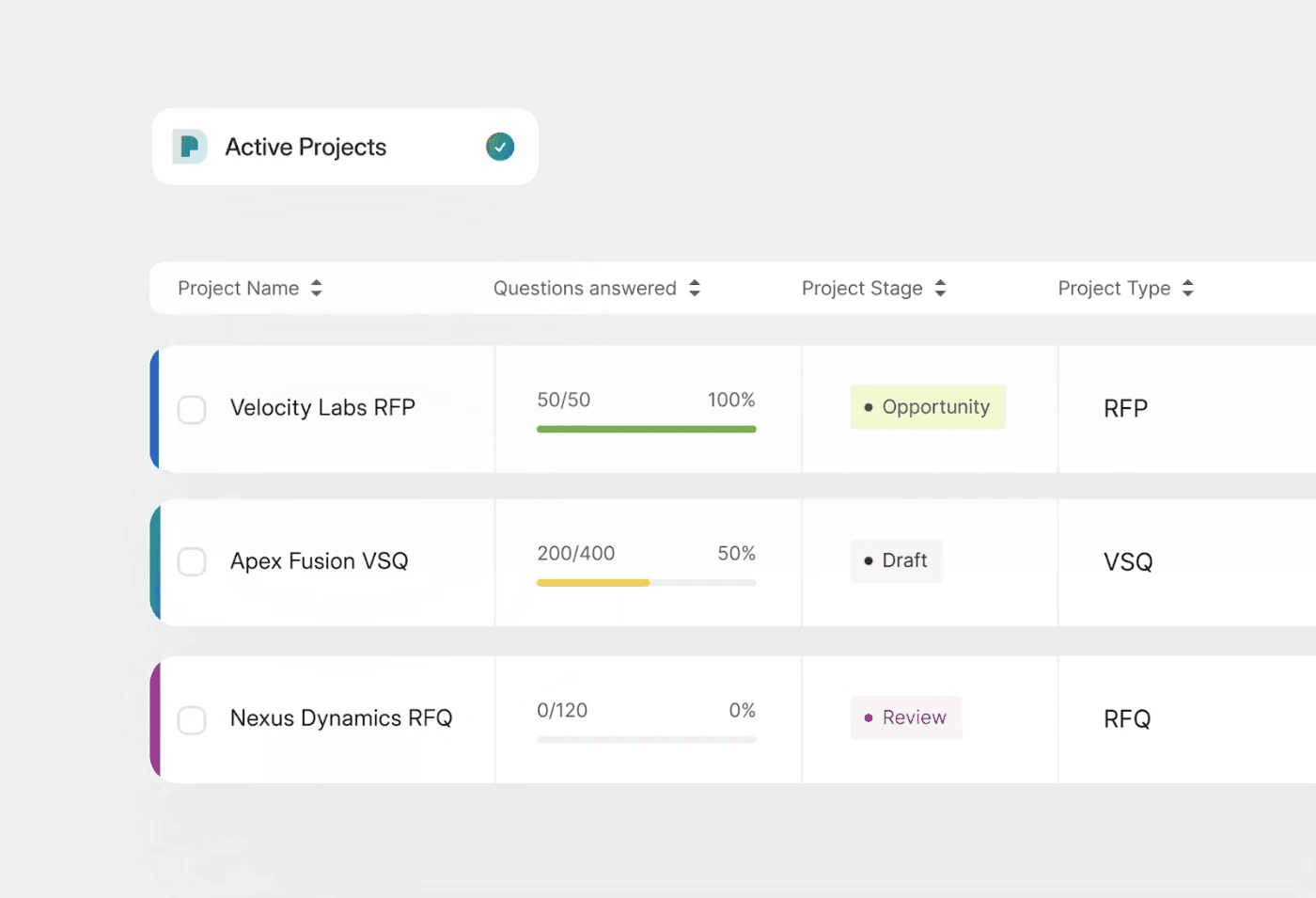Click the Project Stage column header
Screen dimensions: 1316x898
click(x=863, y=288)
